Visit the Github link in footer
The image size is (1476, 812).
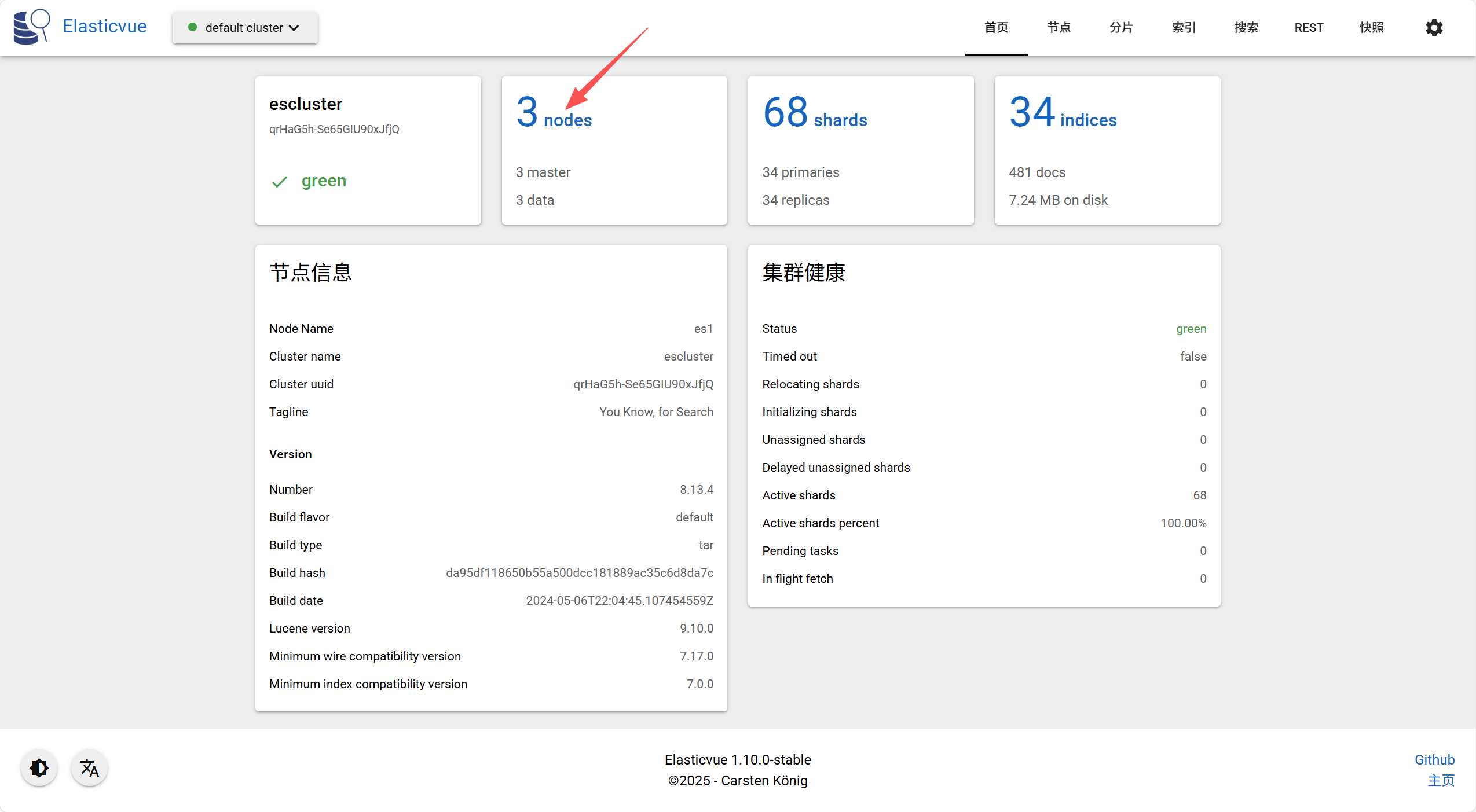click(1434, 759)
